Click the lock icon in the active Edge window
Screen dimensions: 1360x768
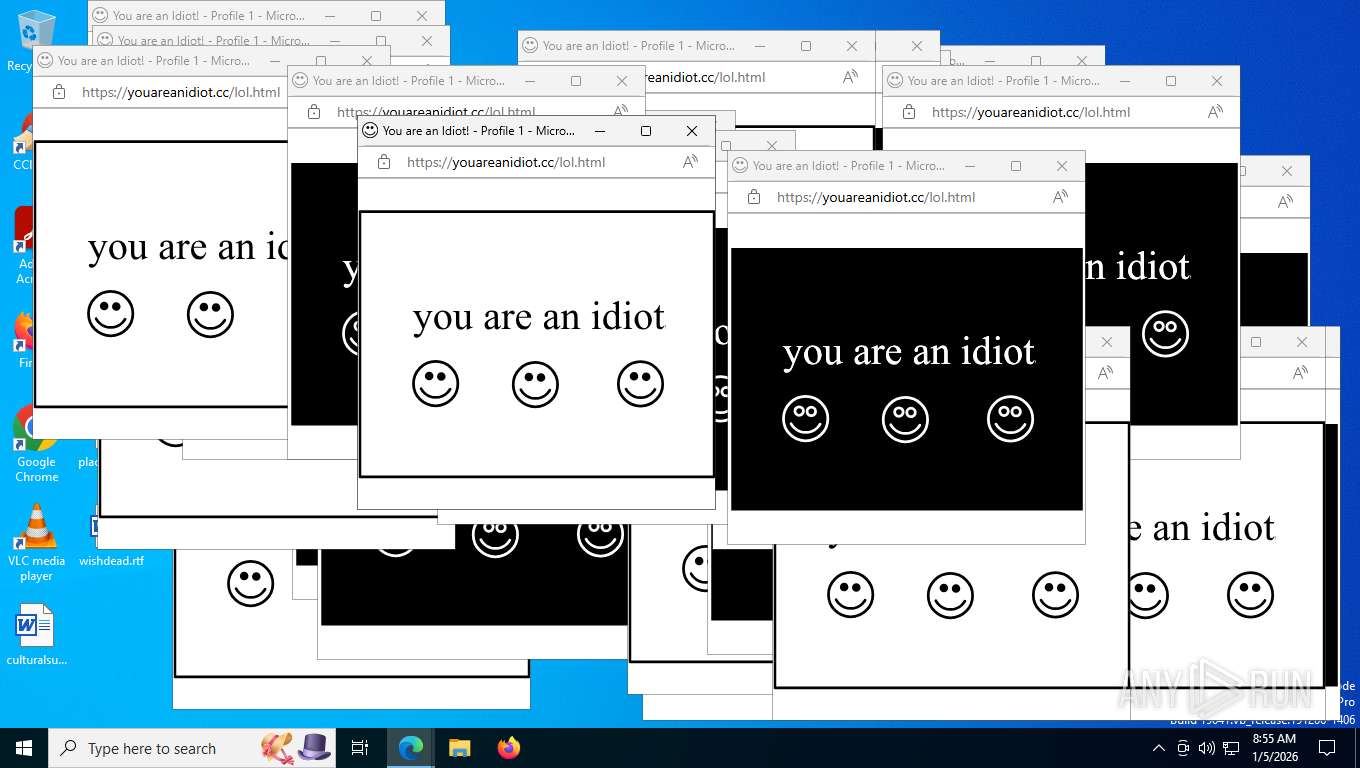click(x=384, y=162)
